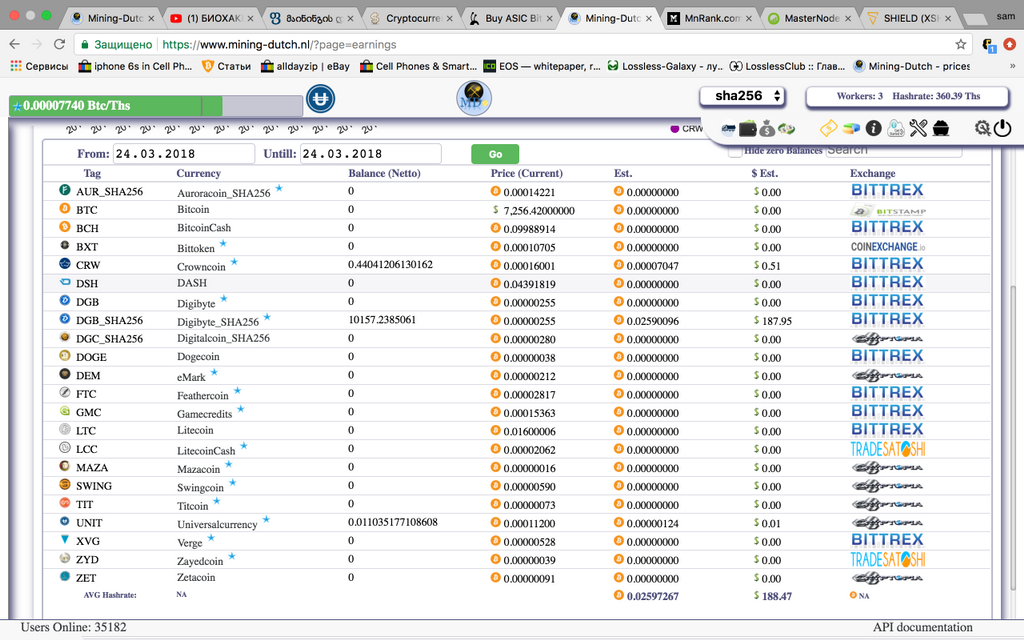Click the round U coin logo
1024x640 pixels.
pos(320,99)
